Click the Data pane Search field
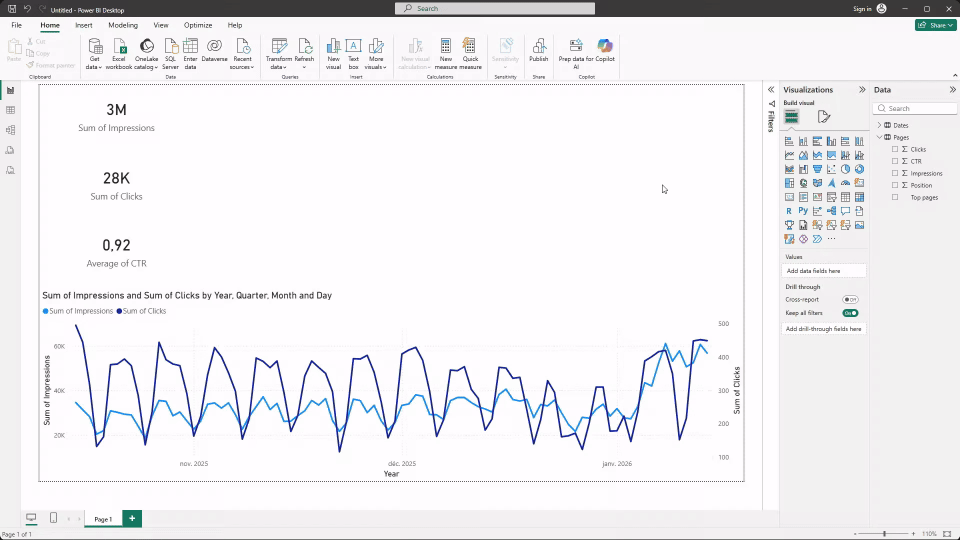960x540 pixels. pos(915,108)
